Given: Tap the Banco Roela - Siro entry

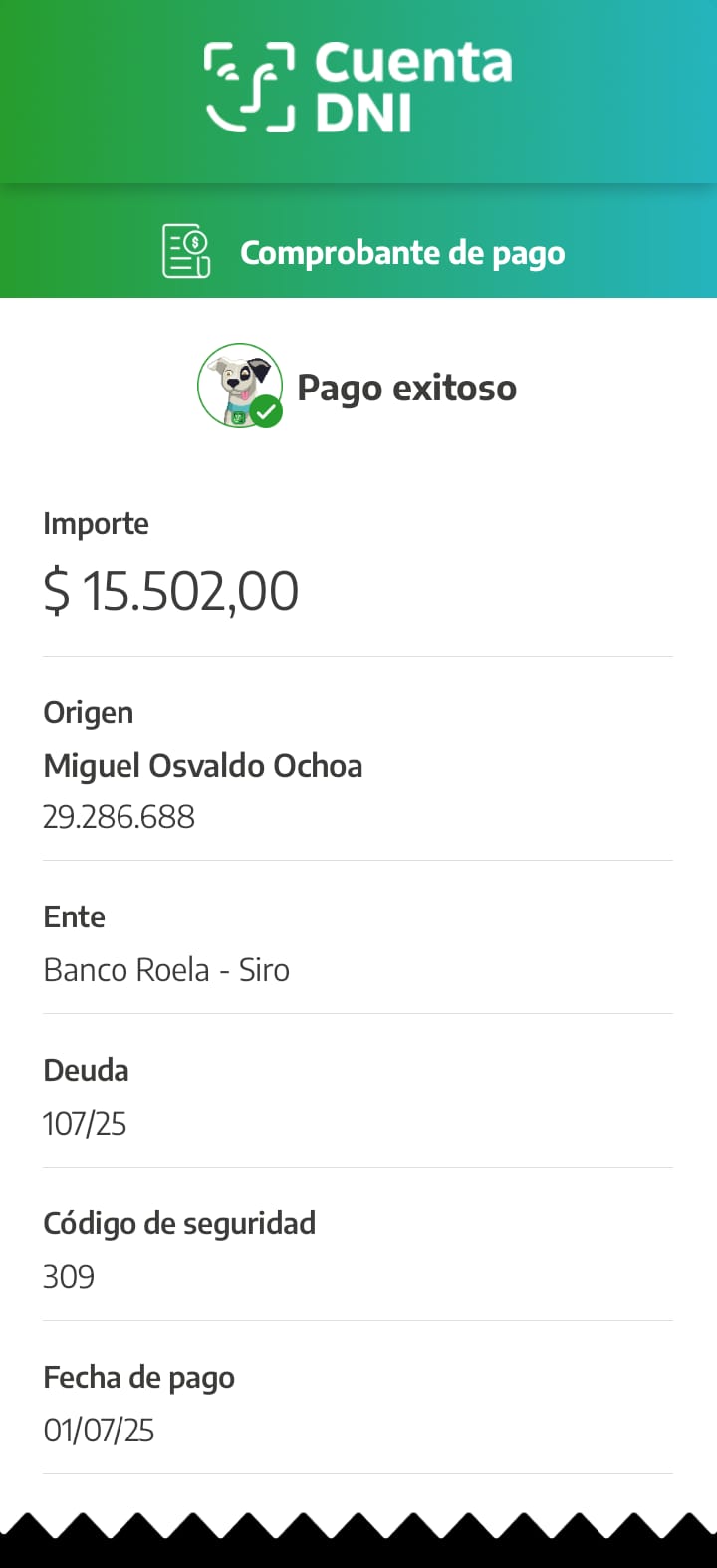Looking at the screenshot, I should click(x=166, y=970).
